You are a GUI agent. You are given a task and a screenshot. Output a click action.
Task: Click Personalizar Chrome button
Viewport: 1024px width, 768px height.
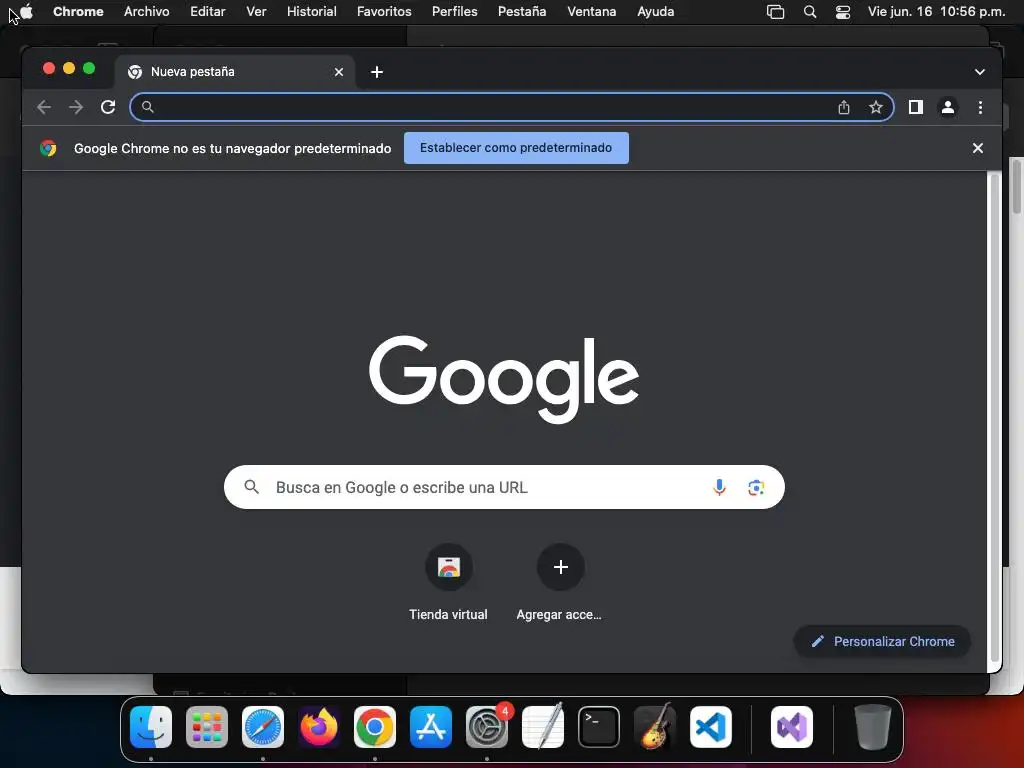pos(882,641)
